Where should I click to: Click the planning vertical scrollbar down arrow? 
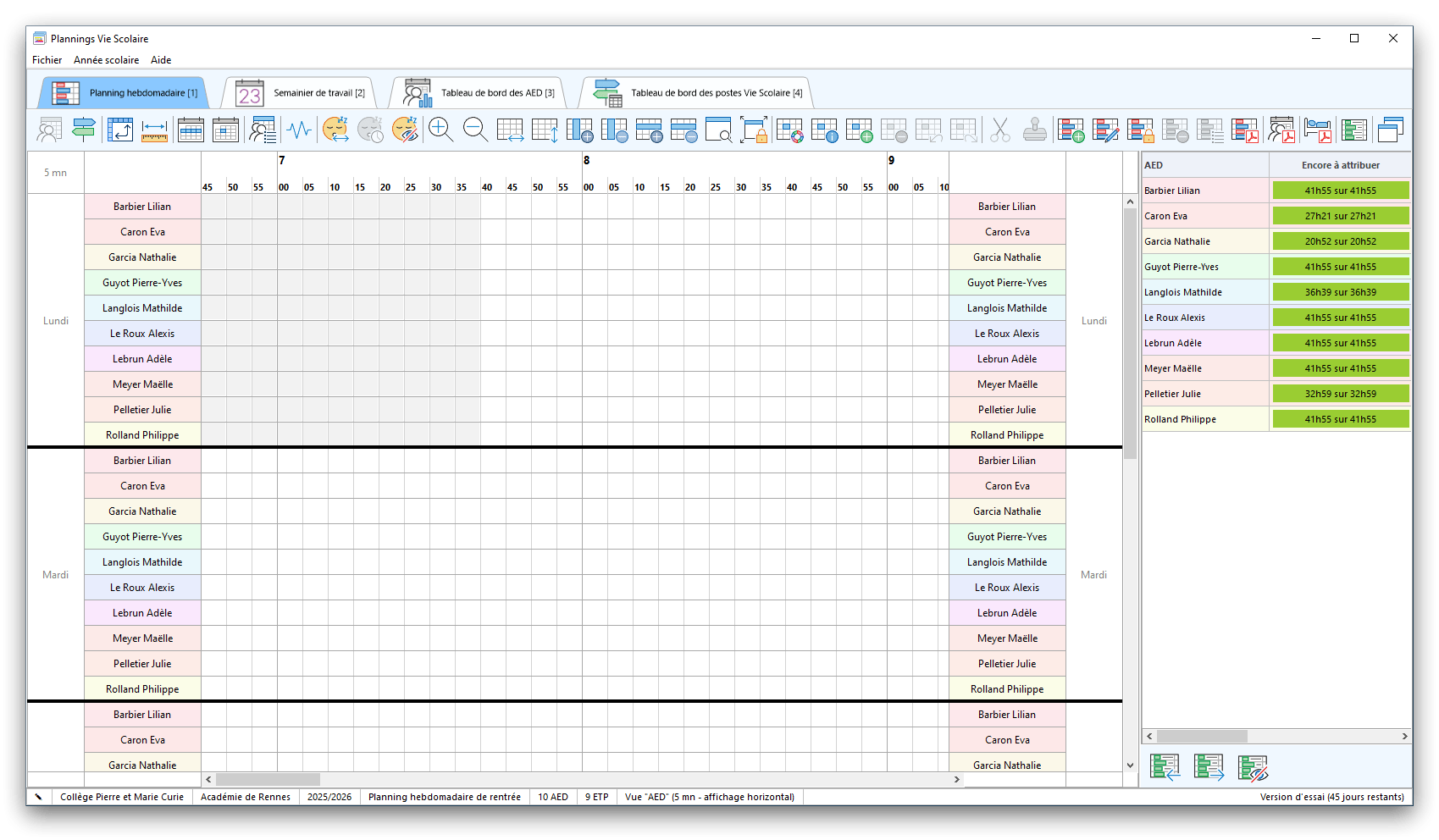click(x=1130, y=765)
